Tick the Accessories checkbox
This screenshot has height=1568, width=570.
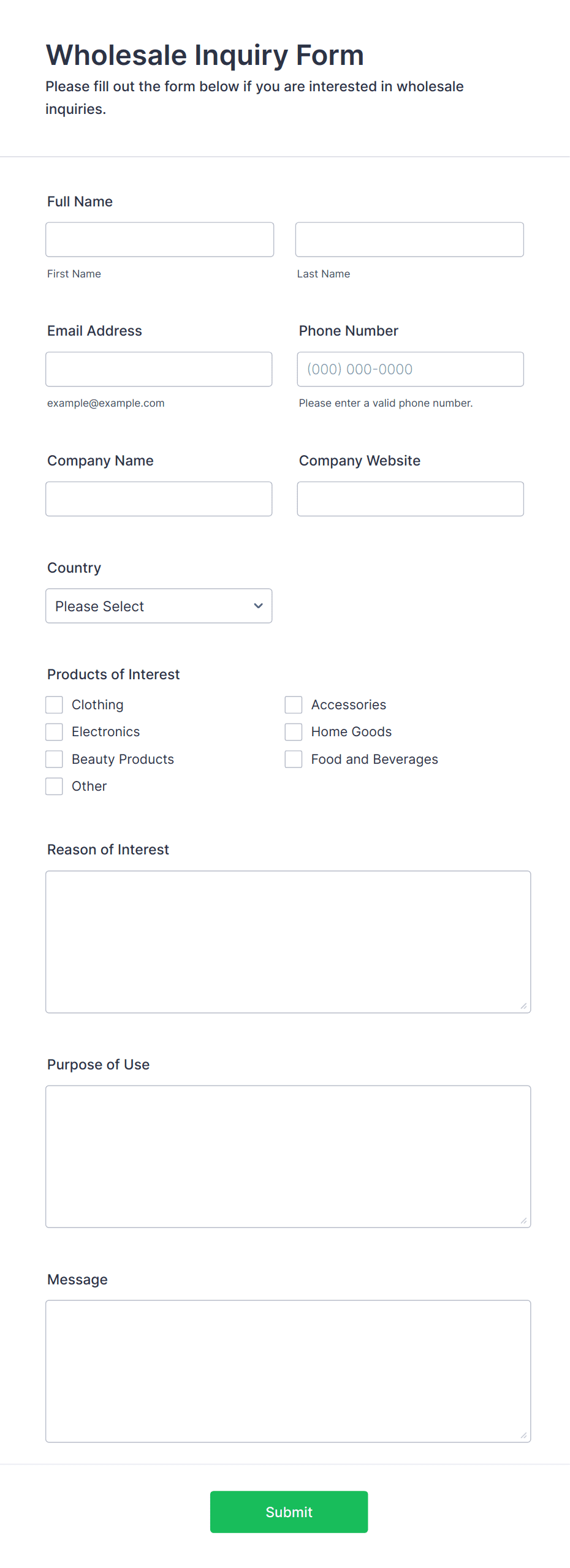pos(293,705)
